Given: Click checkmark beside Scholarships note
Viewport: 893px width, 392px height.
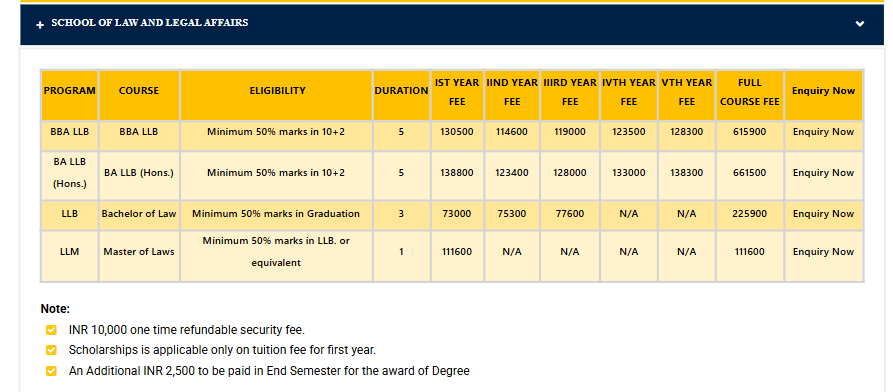Looking at the screenshot, I should pos(51,350).
